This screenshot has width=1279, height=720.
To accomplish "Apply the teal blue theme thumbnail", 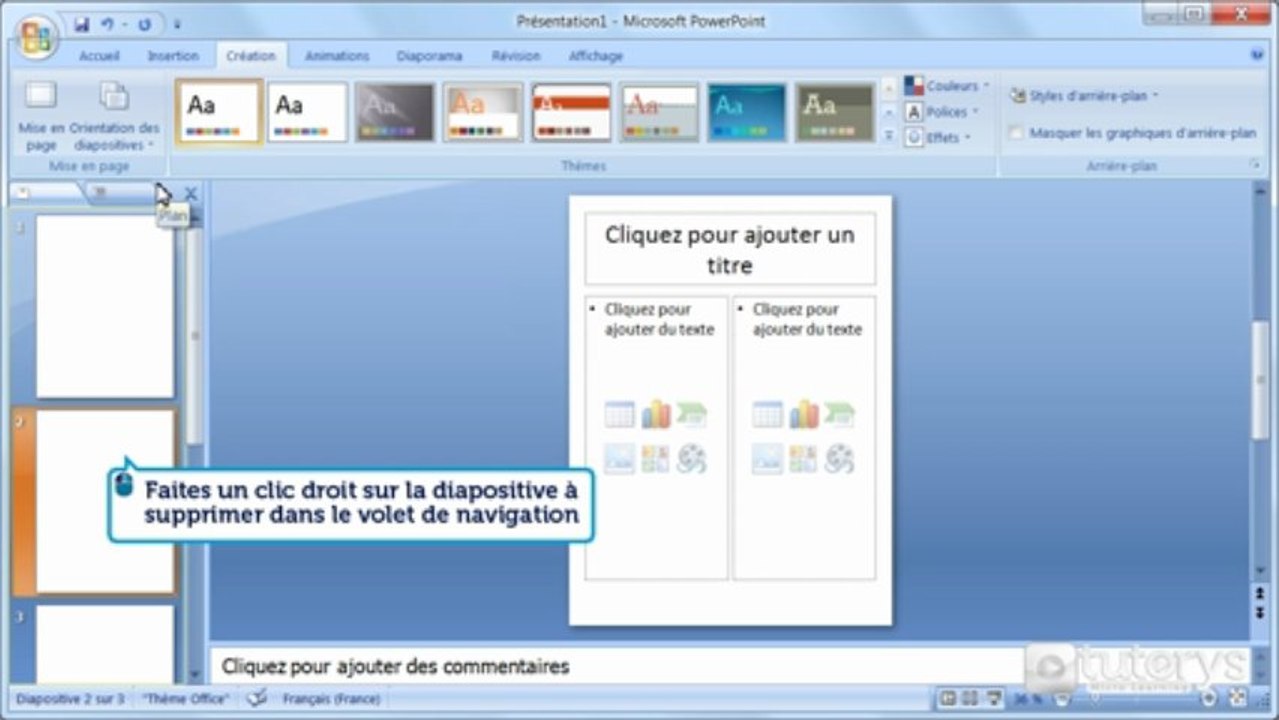I will pyautogui.click(x=747, y=112).
